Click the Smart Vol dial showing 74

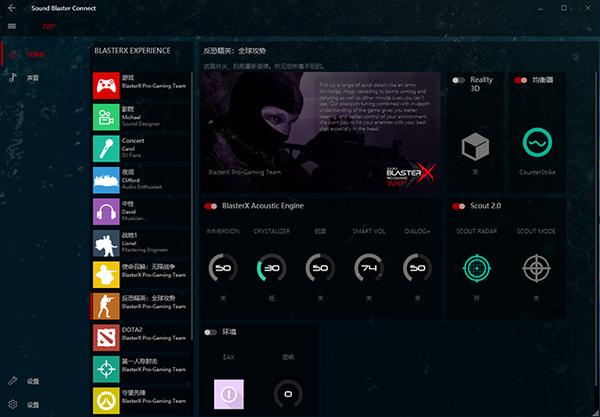(368, 268)
